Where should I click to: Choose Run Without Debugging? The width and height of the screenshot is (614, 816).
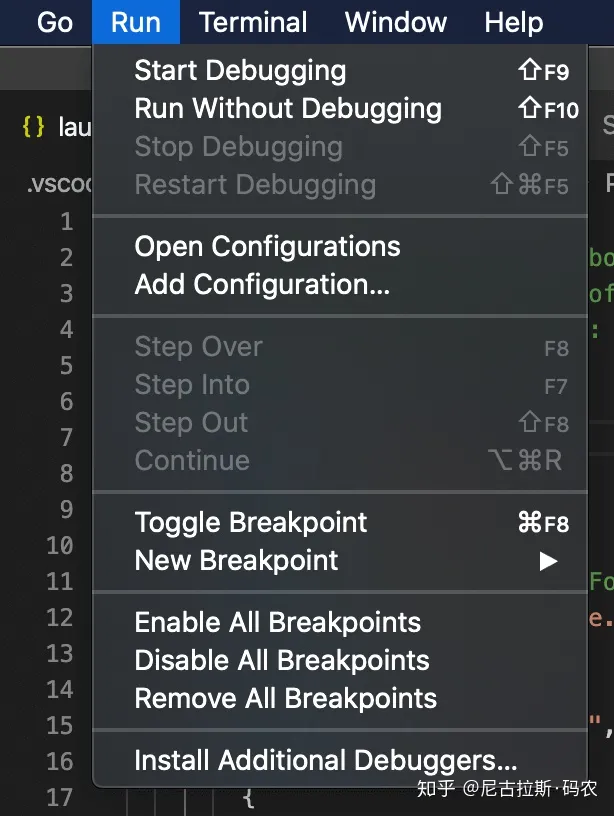(288, 108)
